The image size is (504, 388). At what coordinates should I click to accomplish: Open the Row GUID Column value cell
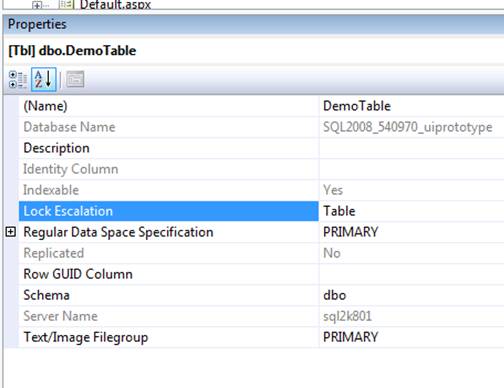[x=411, y=274]
